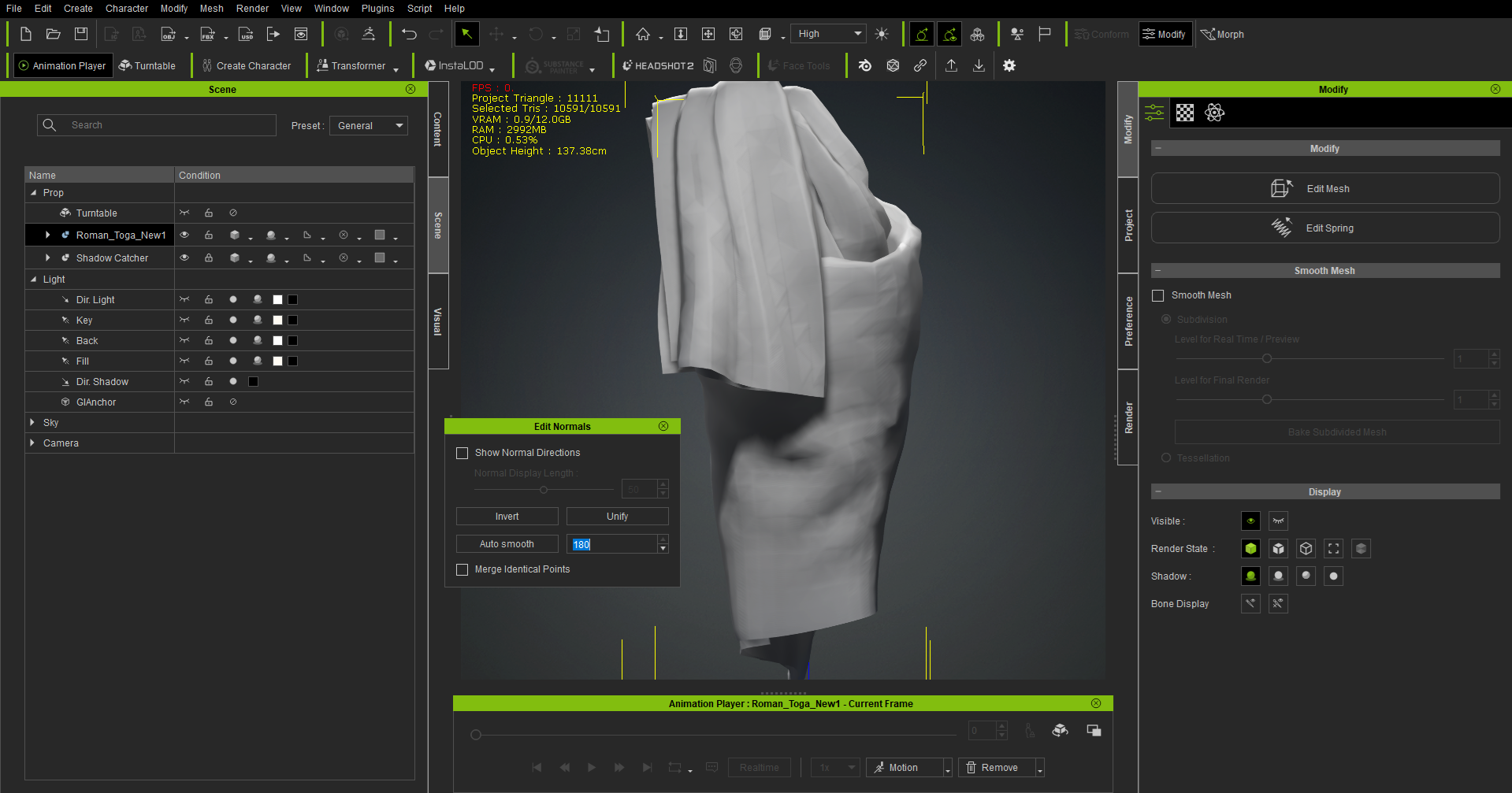Open settings gear icon in second toolbar
The image size is (1512, 793).
(1009, 65)
